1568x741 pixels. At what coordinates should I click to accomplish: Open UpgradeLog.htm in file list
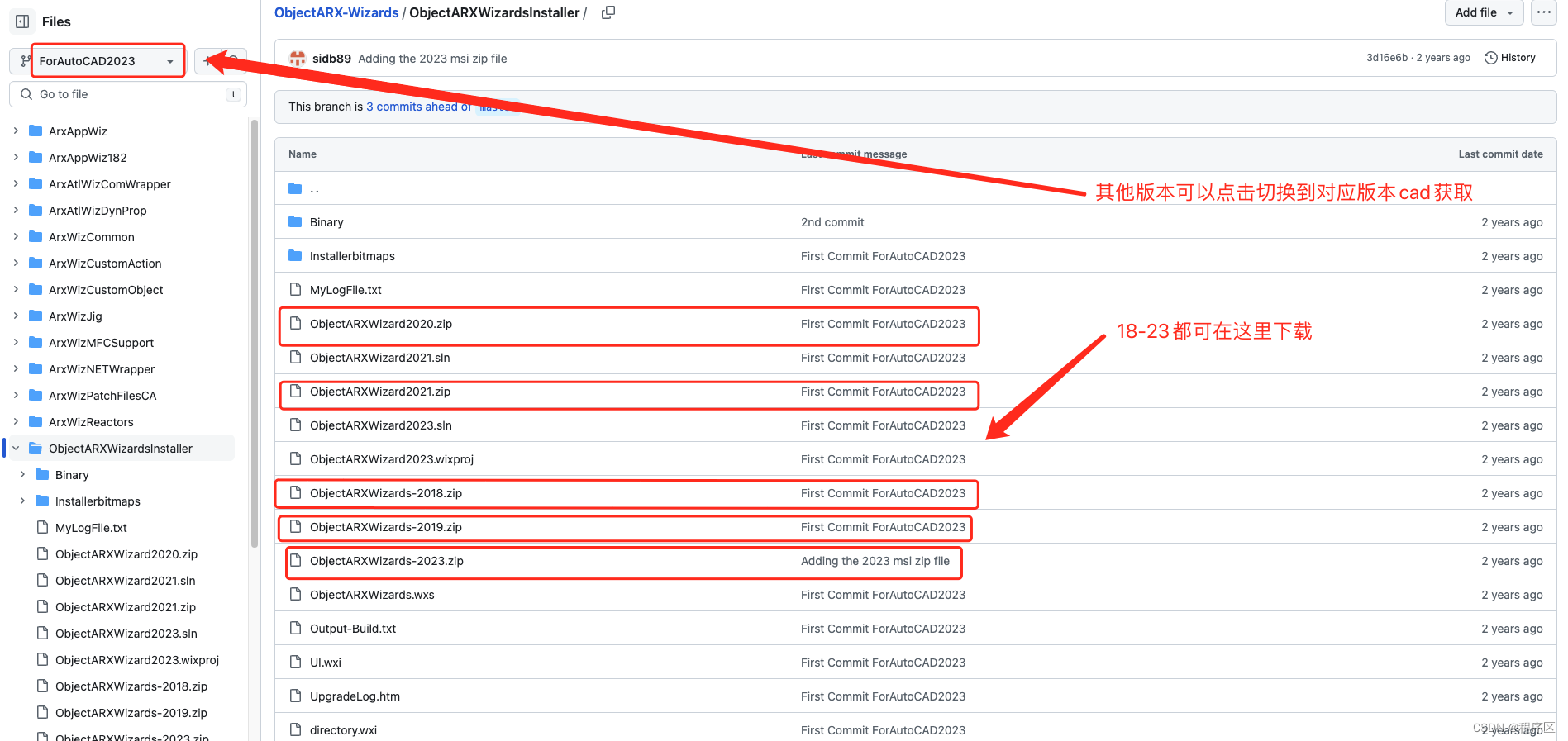pyautogui.click(x=355, y=696)
